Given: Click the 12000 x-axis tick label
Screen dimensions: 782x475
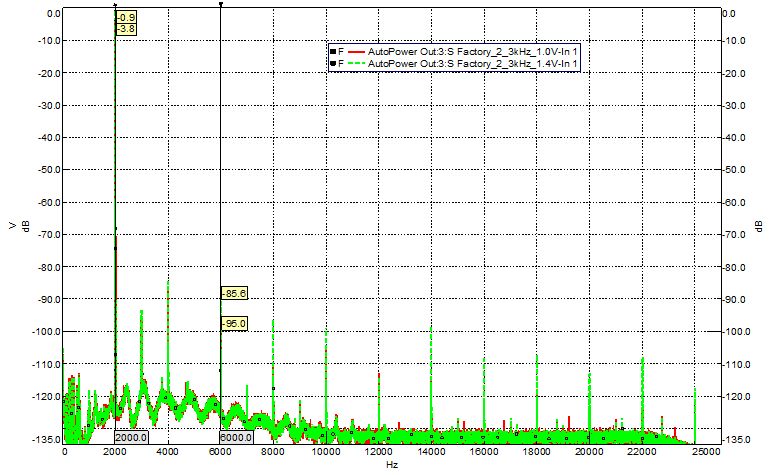Looking at the screenshot, I should point(379,452).
